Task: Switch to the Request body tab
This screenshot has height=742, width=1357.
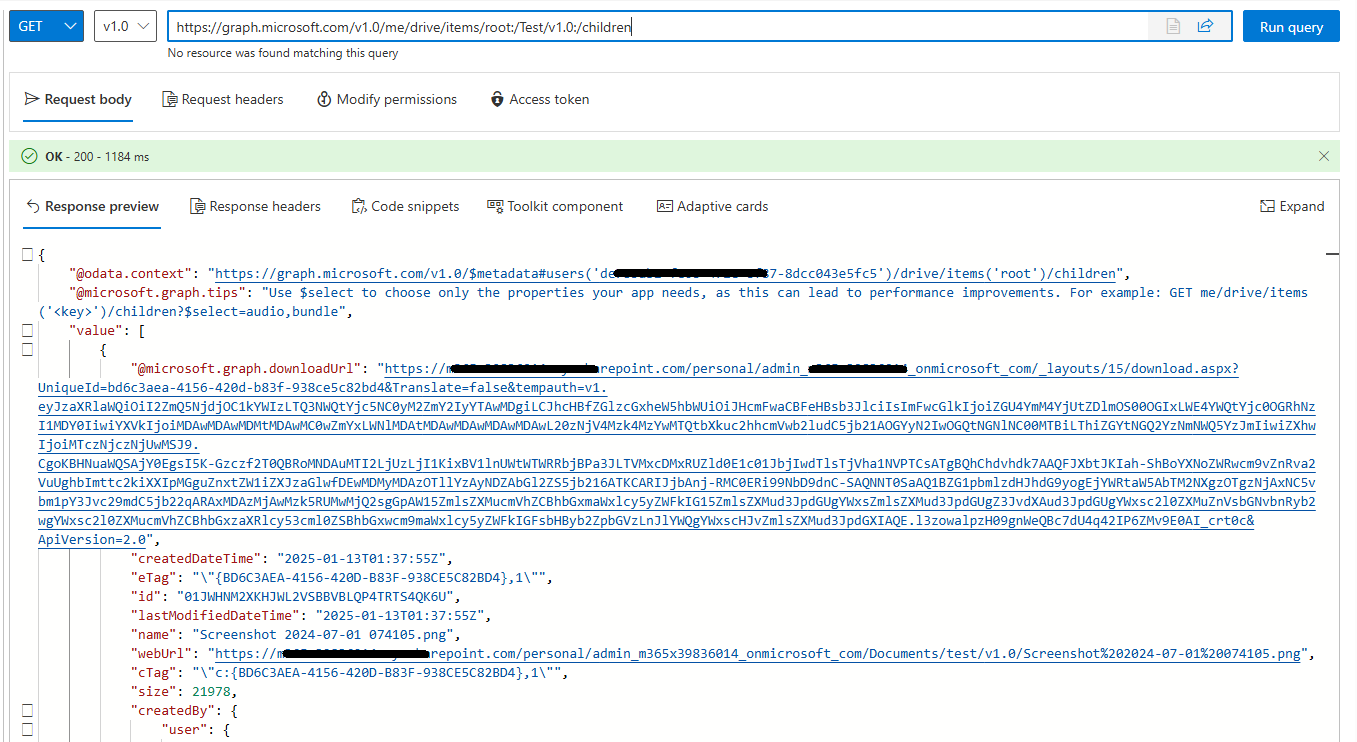Action: tap(78, 99)
